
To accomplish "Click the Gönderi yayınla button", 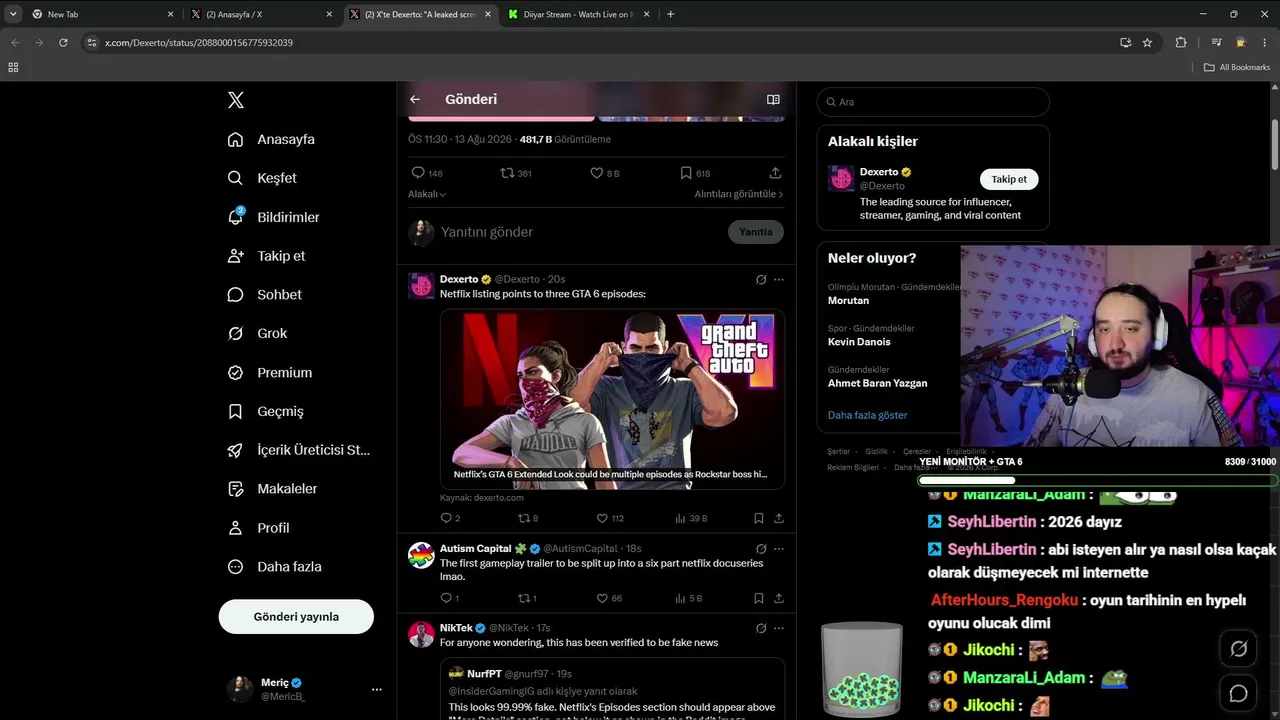I will point(296,617).
